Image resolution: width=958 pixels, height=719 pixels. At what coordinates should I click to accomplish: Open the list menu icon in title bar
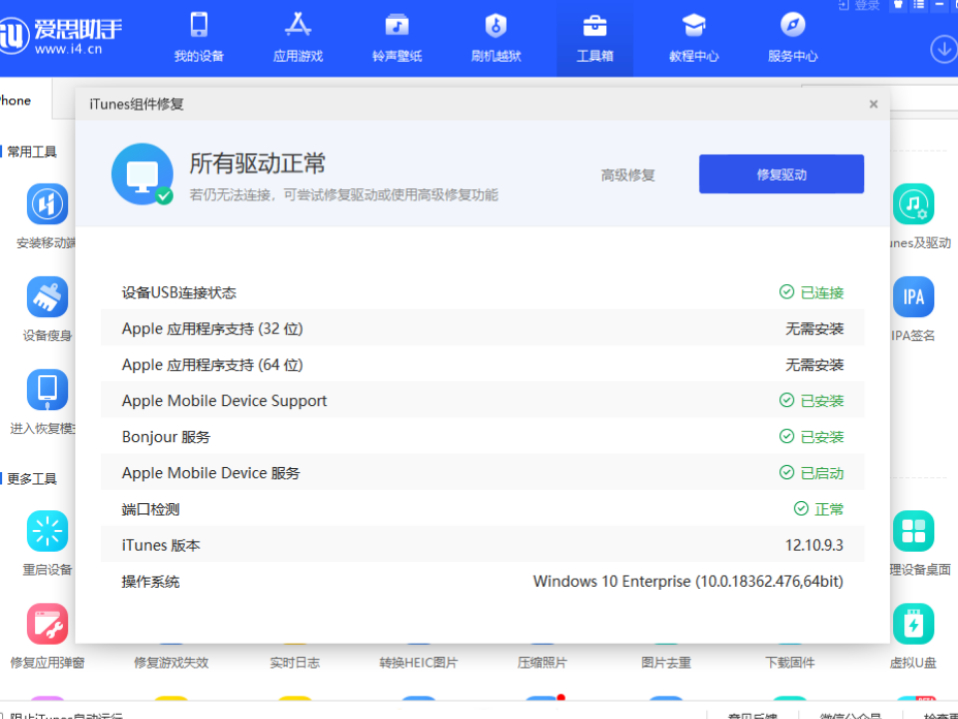(x=918, y=4)
